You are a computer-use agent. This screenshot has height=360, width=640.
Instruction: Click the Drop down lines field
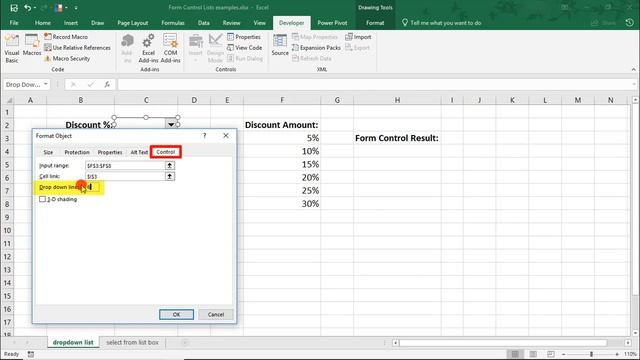tap(93, 187)
